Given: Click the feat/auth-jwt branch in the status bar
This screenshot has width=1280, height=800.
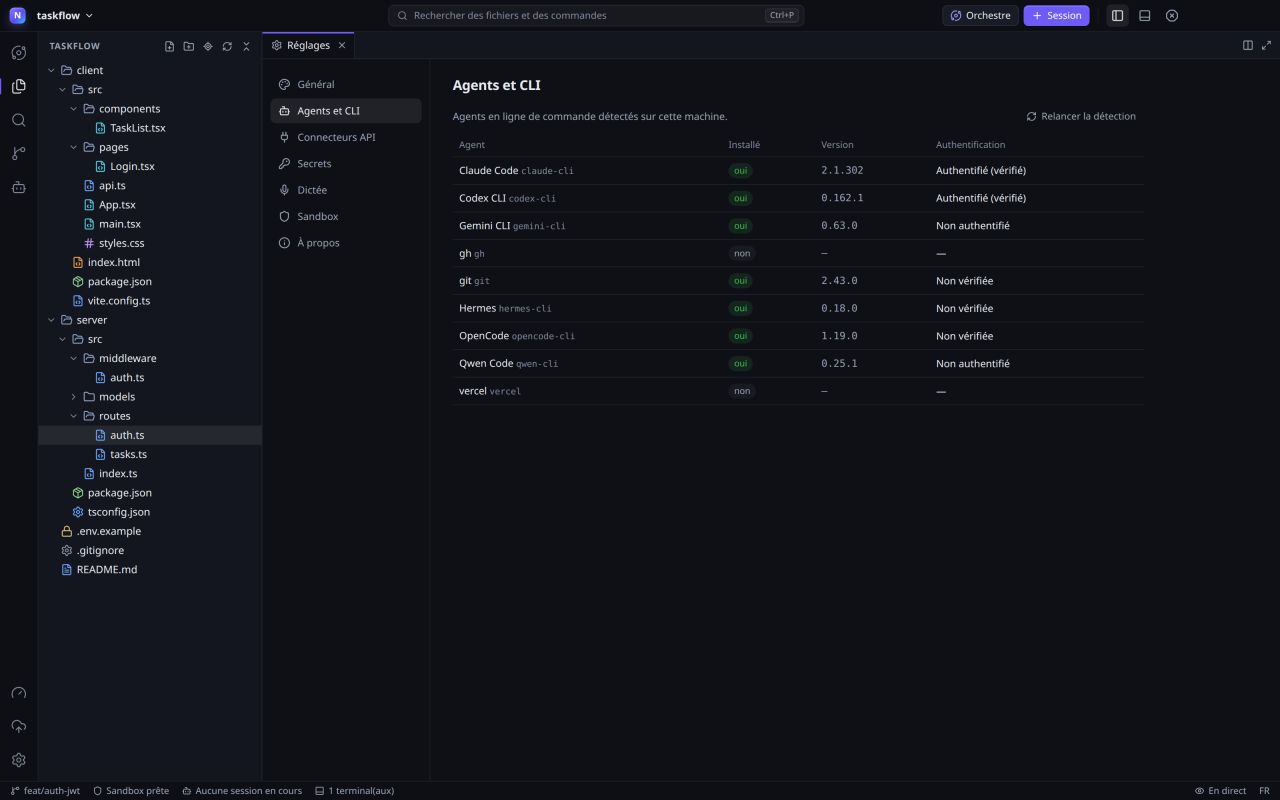Looking at the screenshot, I should [45, 791].
